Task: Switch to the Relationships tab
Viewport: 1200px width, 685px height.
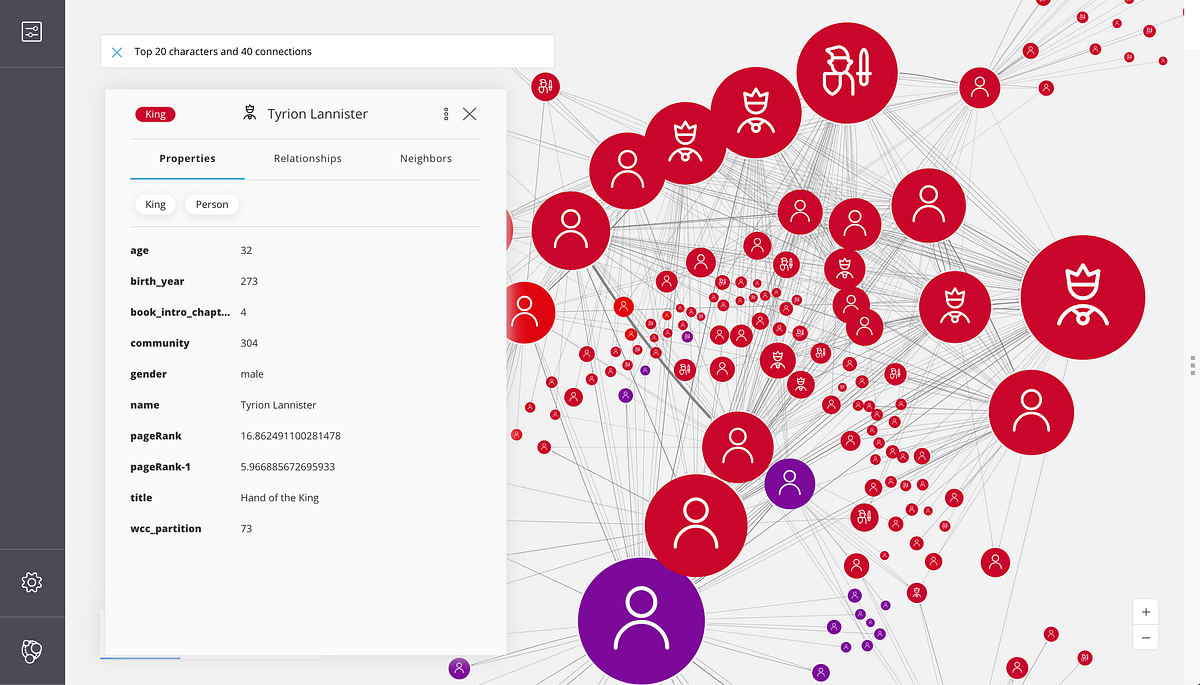Action: tap(306, 158)
